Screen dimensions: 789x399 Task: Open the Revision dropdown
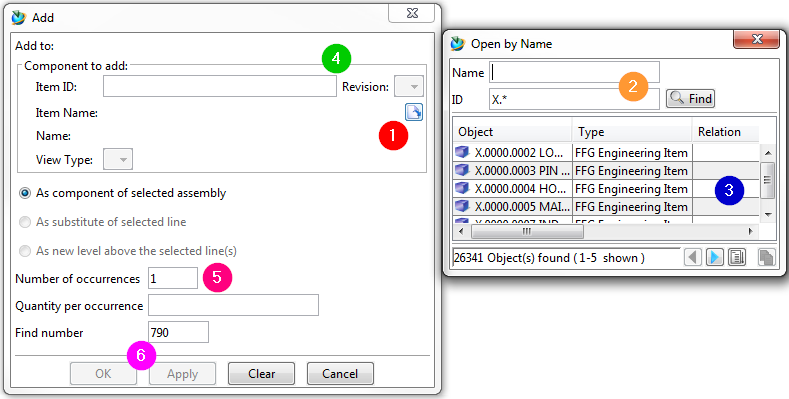click(x=409, y=87)
